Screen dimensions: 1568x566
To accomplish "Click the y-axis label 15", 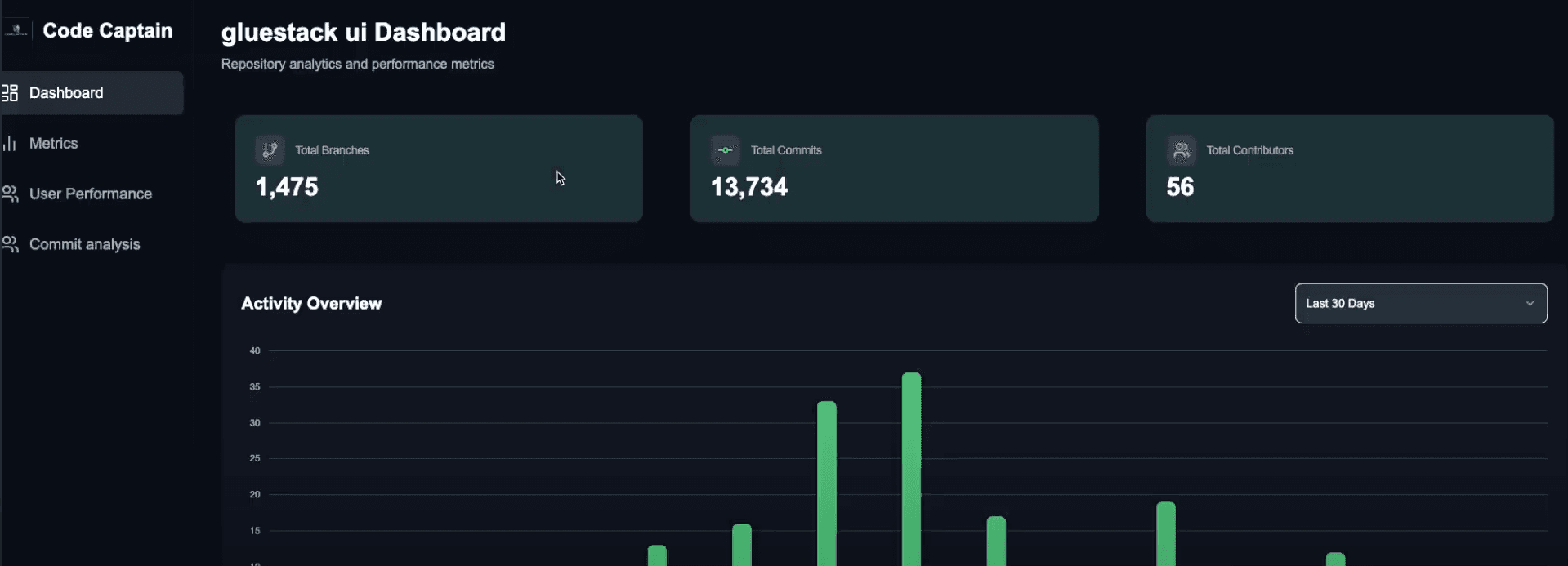I will [255, 530].
